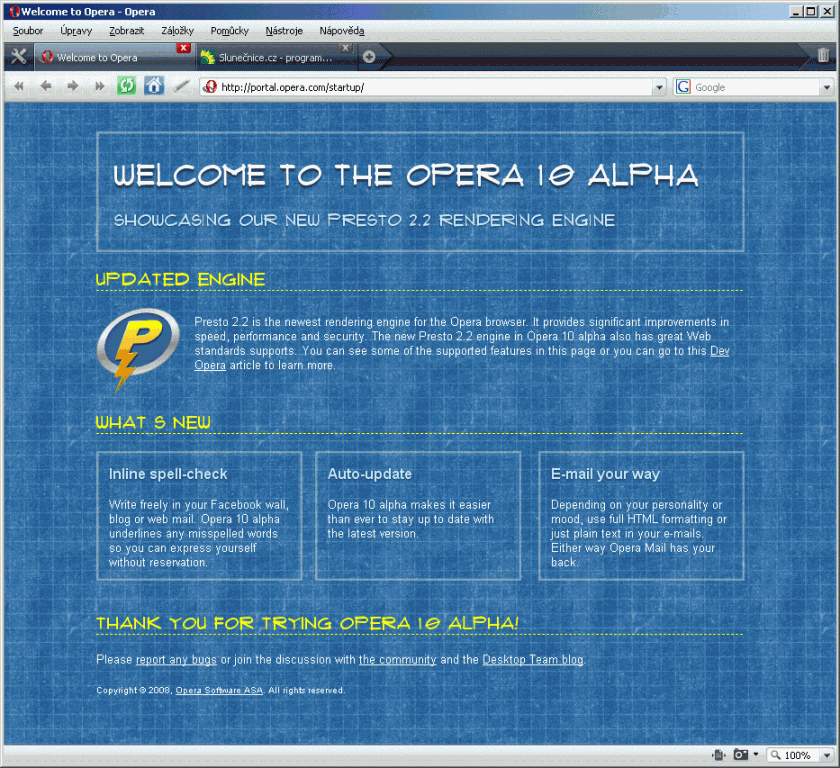
Task: Open the Záložky menu
Action: coord(177,31)
